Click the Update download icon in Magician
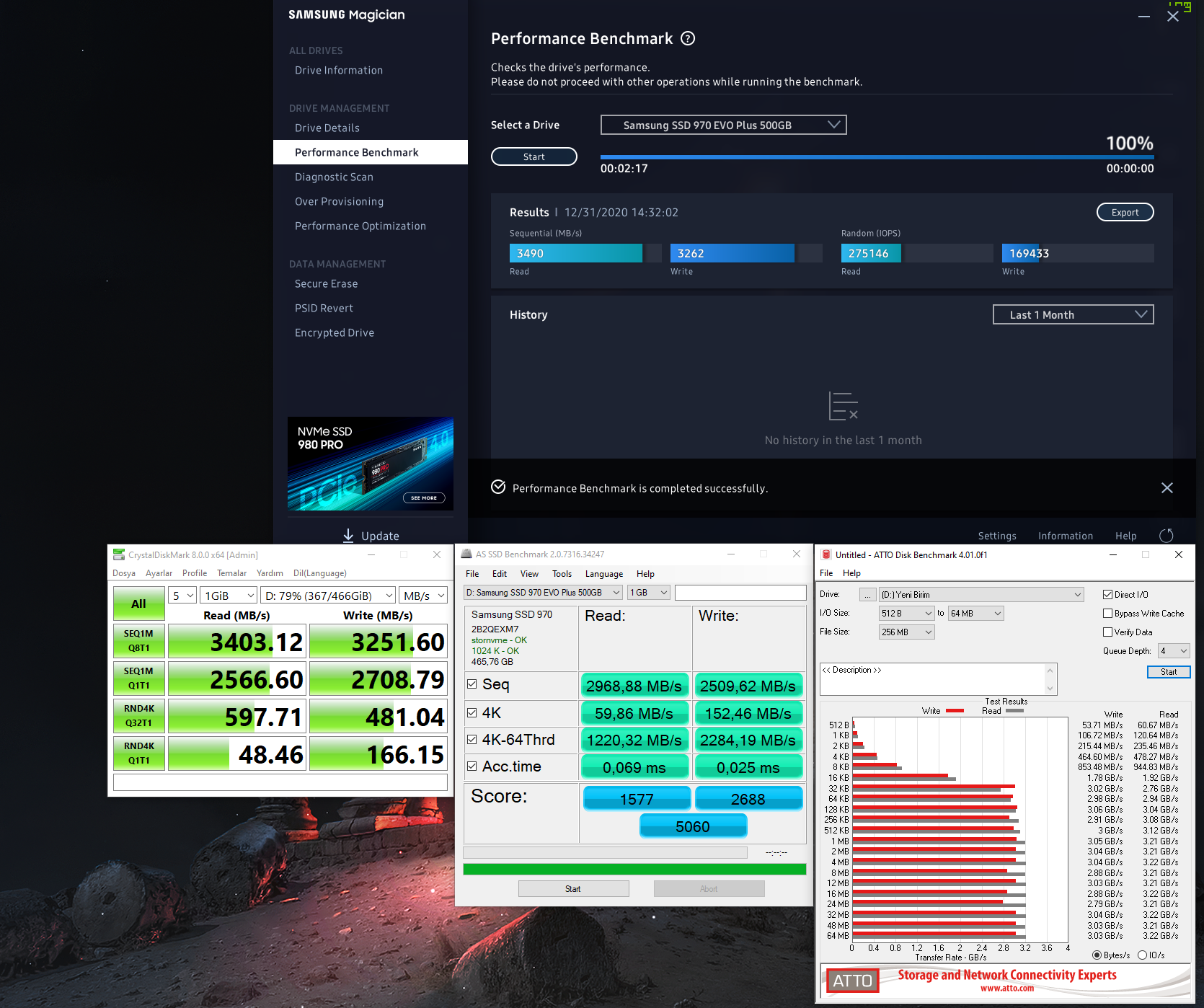 coord(348,535)
